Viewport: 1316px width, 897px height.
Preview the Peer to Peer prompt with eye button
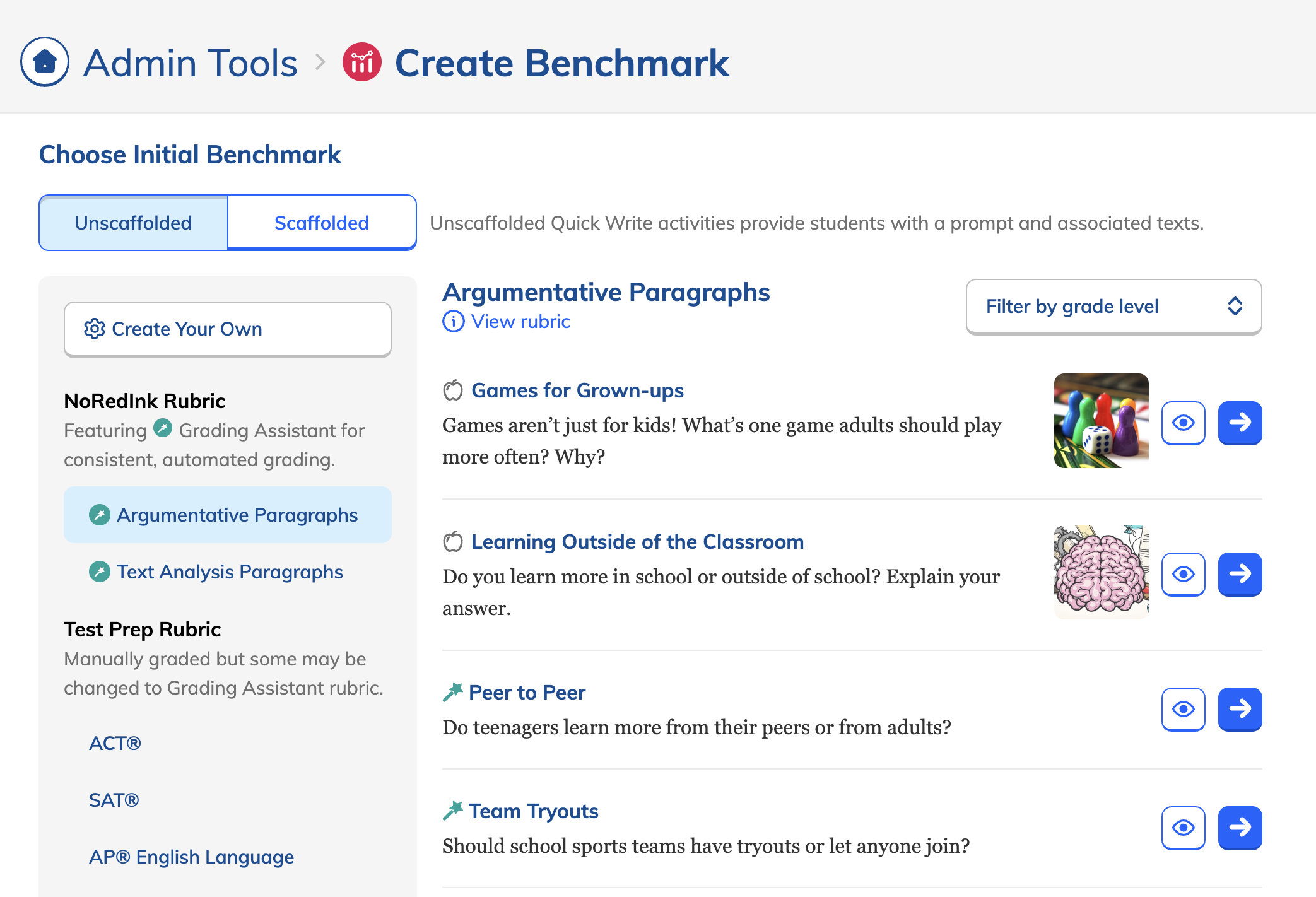[x=1183, y=709]
